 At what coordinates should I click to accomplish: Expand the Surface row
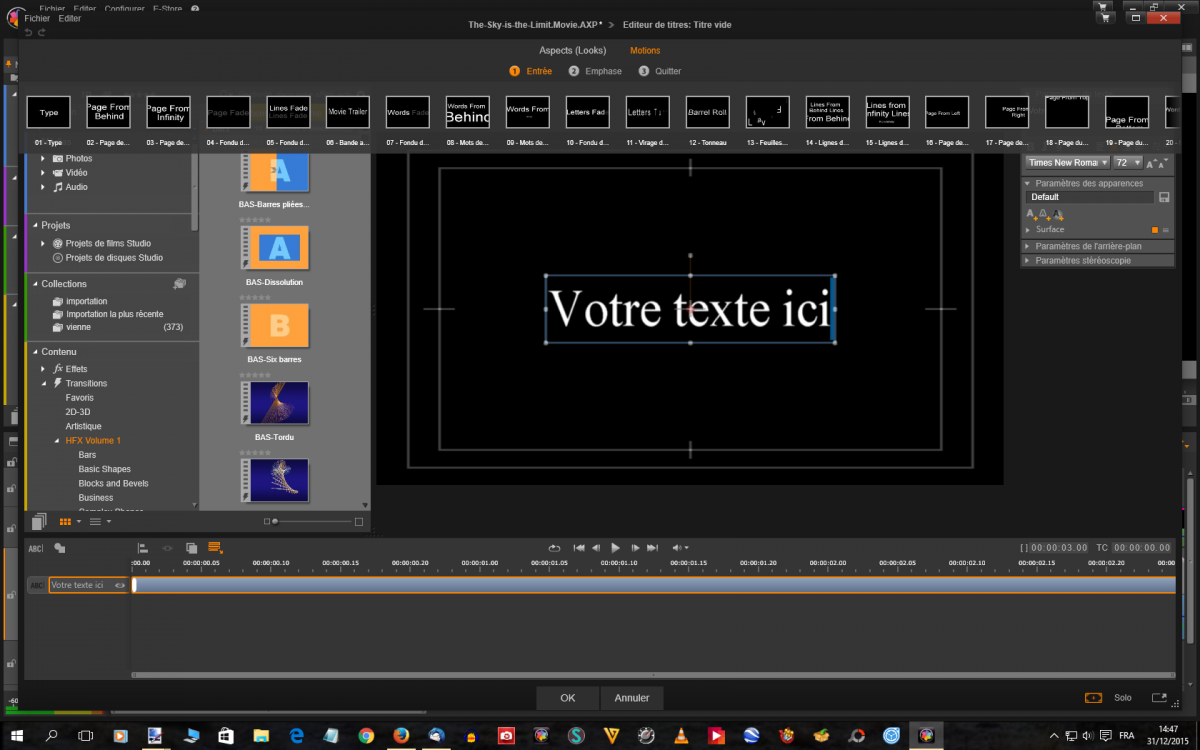tap(1029, 230)
